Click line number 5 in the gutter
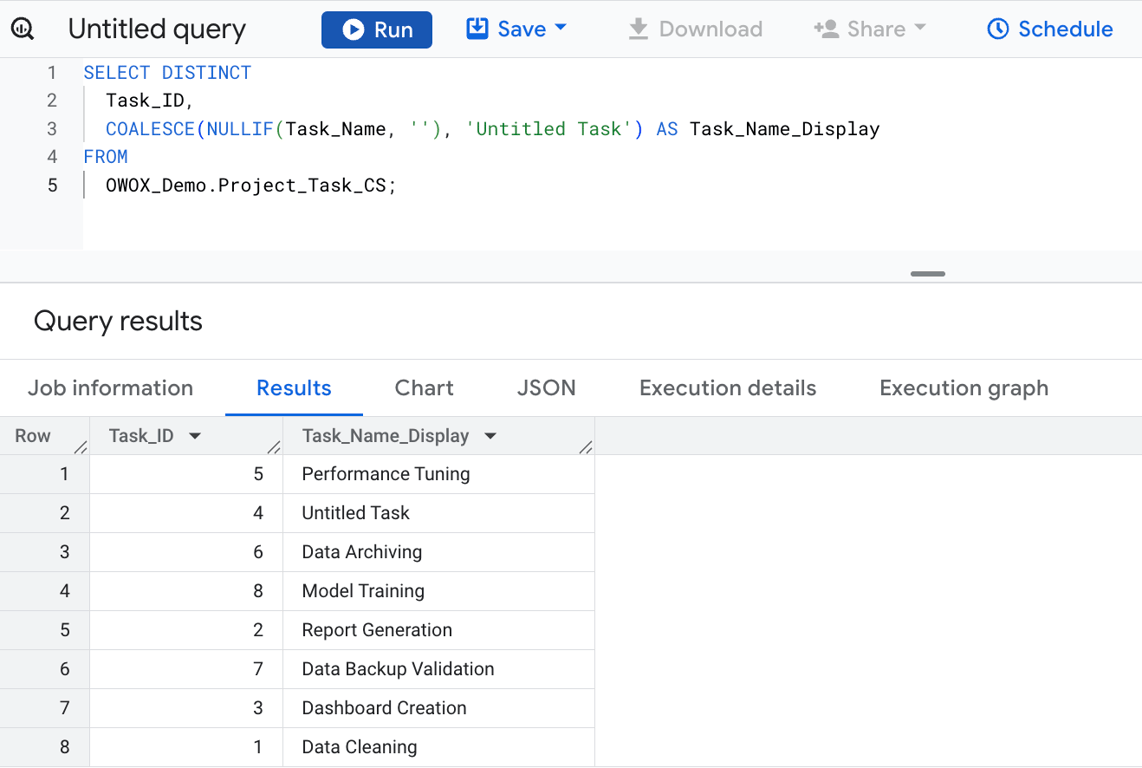The height and width of the screenshot is (768, 1142). (x=52, y=185)
